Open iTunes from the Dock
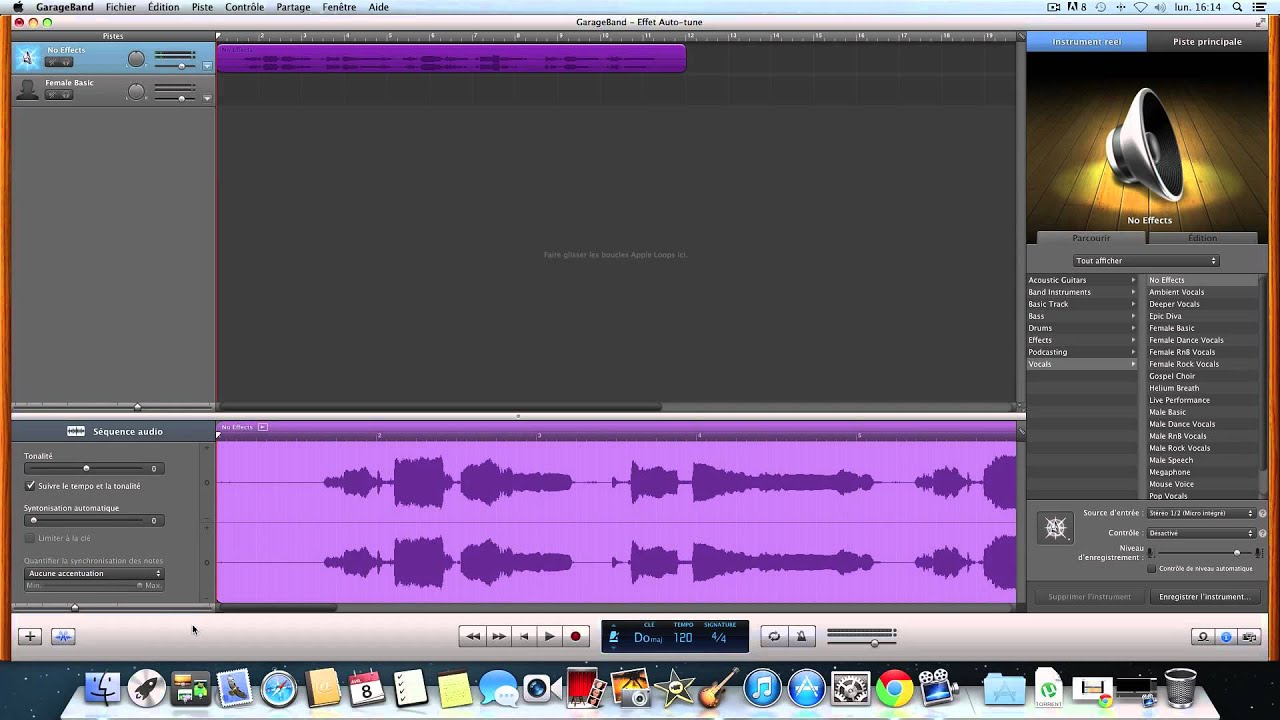 [x=762, y=688]
